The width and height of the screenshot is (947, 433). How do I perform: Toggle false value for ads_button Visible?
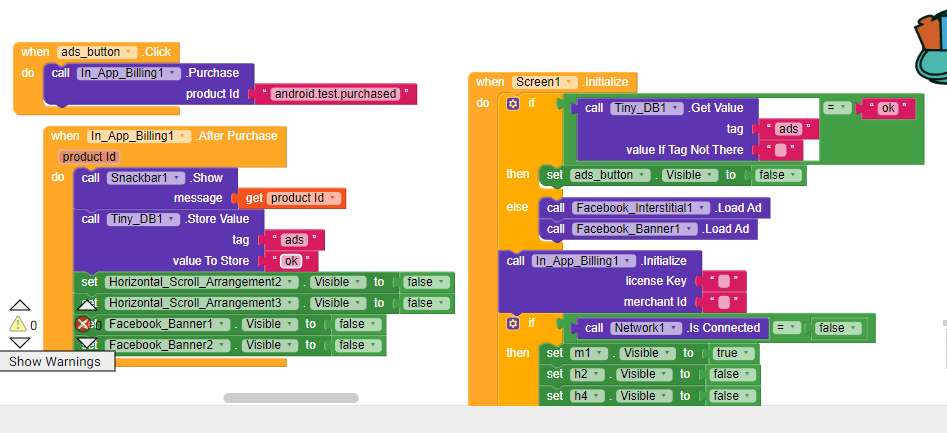(x=778, y=175)
